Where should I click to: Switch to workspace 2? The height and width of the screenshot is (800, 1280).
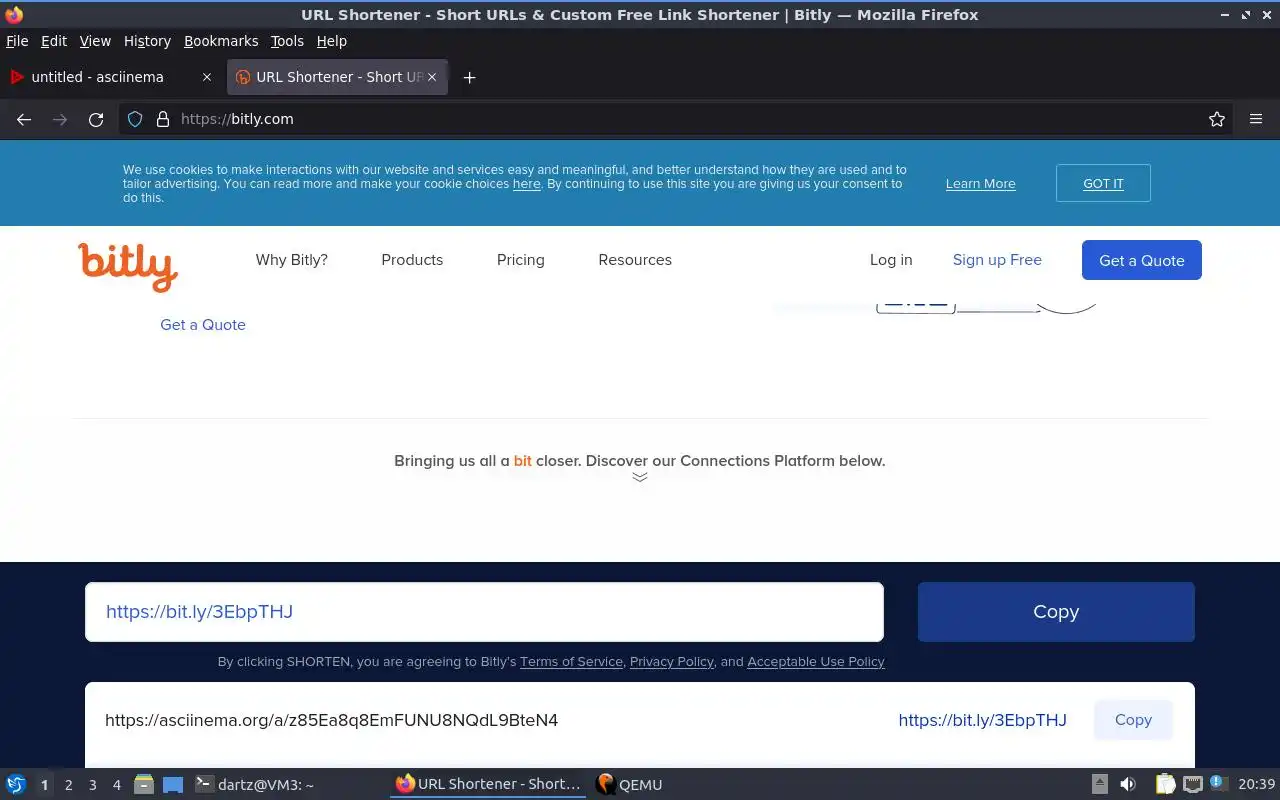[68, 785]
